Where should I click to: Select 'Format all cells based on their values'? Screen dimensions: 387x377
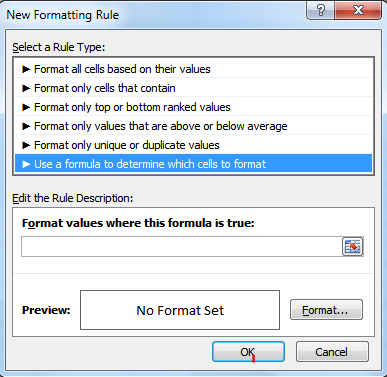tap(193, 69)
